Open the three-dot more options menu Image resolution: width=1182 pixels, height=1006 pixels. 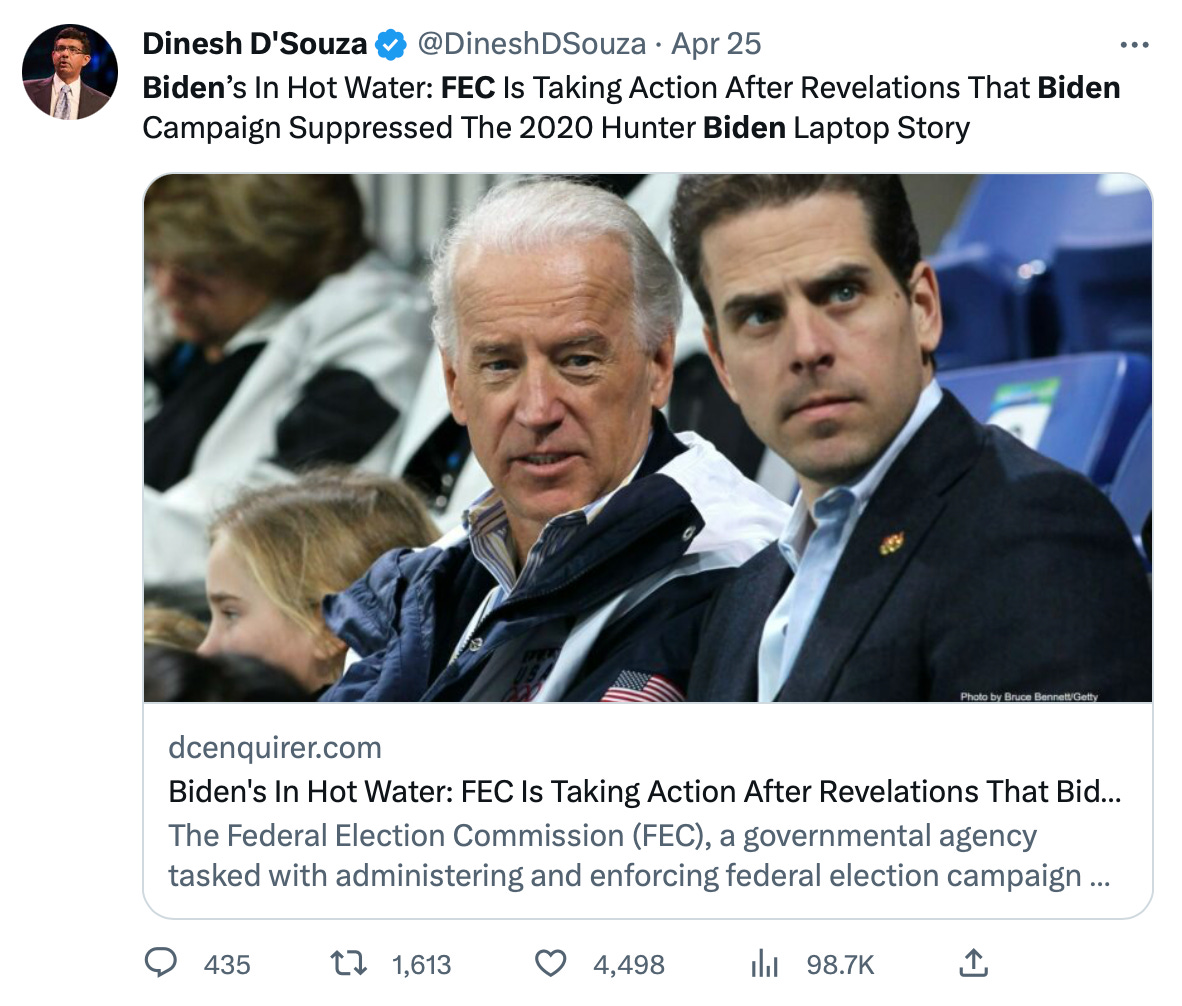click(x=1134, y=45)
